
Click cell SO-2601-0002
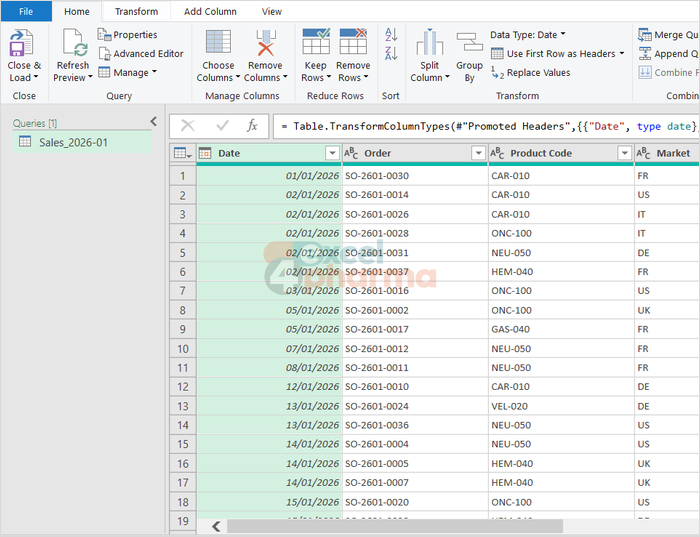415,310
